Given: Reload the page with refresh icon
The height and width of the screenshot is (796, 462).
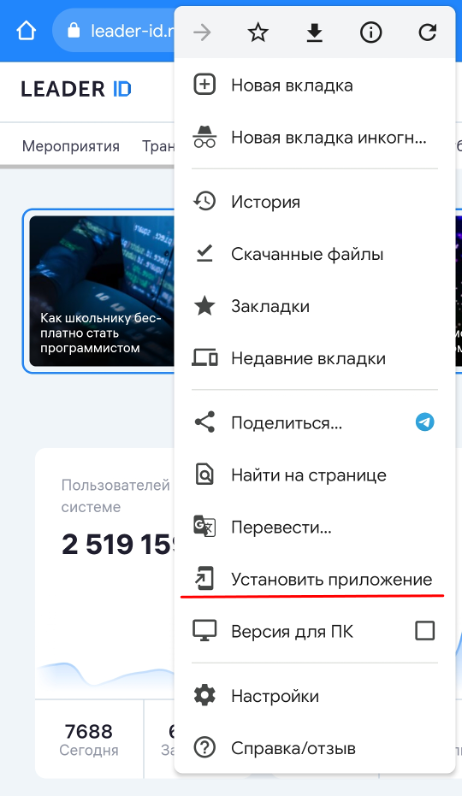Looking at the screenshot, I should tap(427, 33).
